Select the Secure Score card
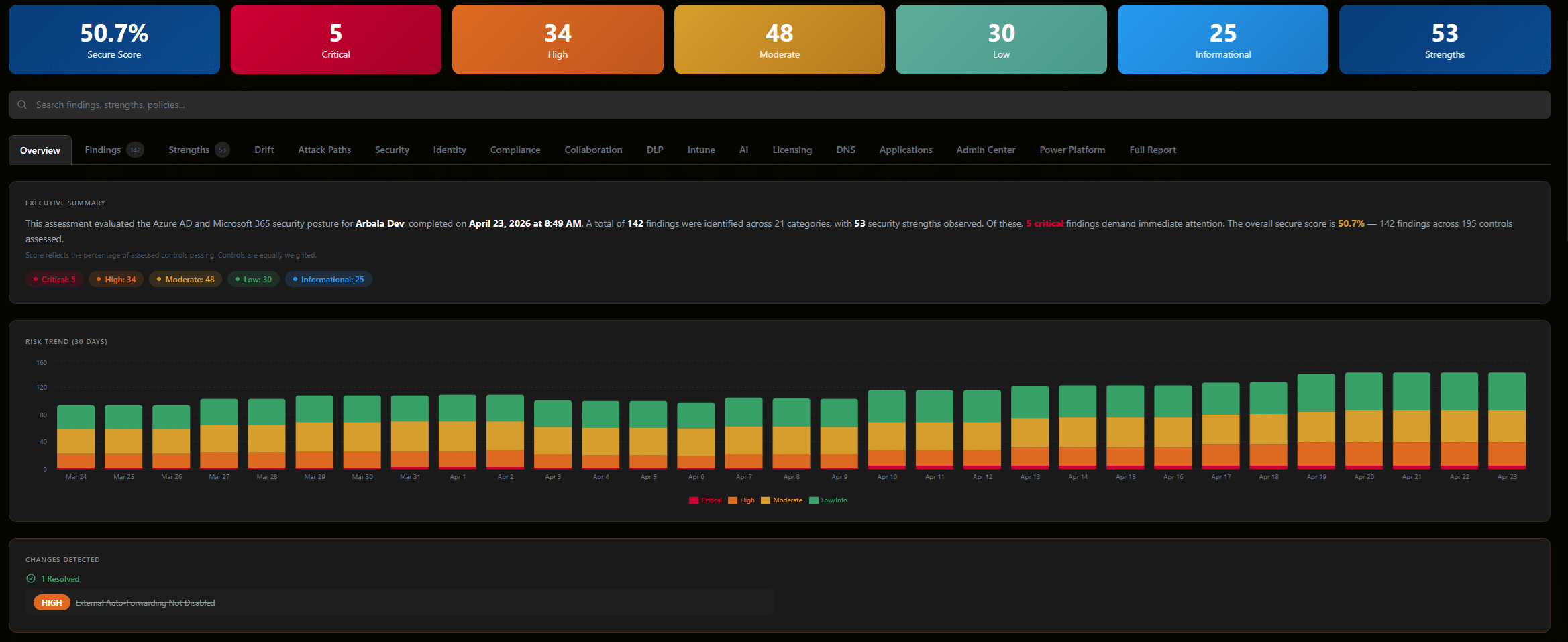This screenshot has width=1568, height=642. pos(114,39)
